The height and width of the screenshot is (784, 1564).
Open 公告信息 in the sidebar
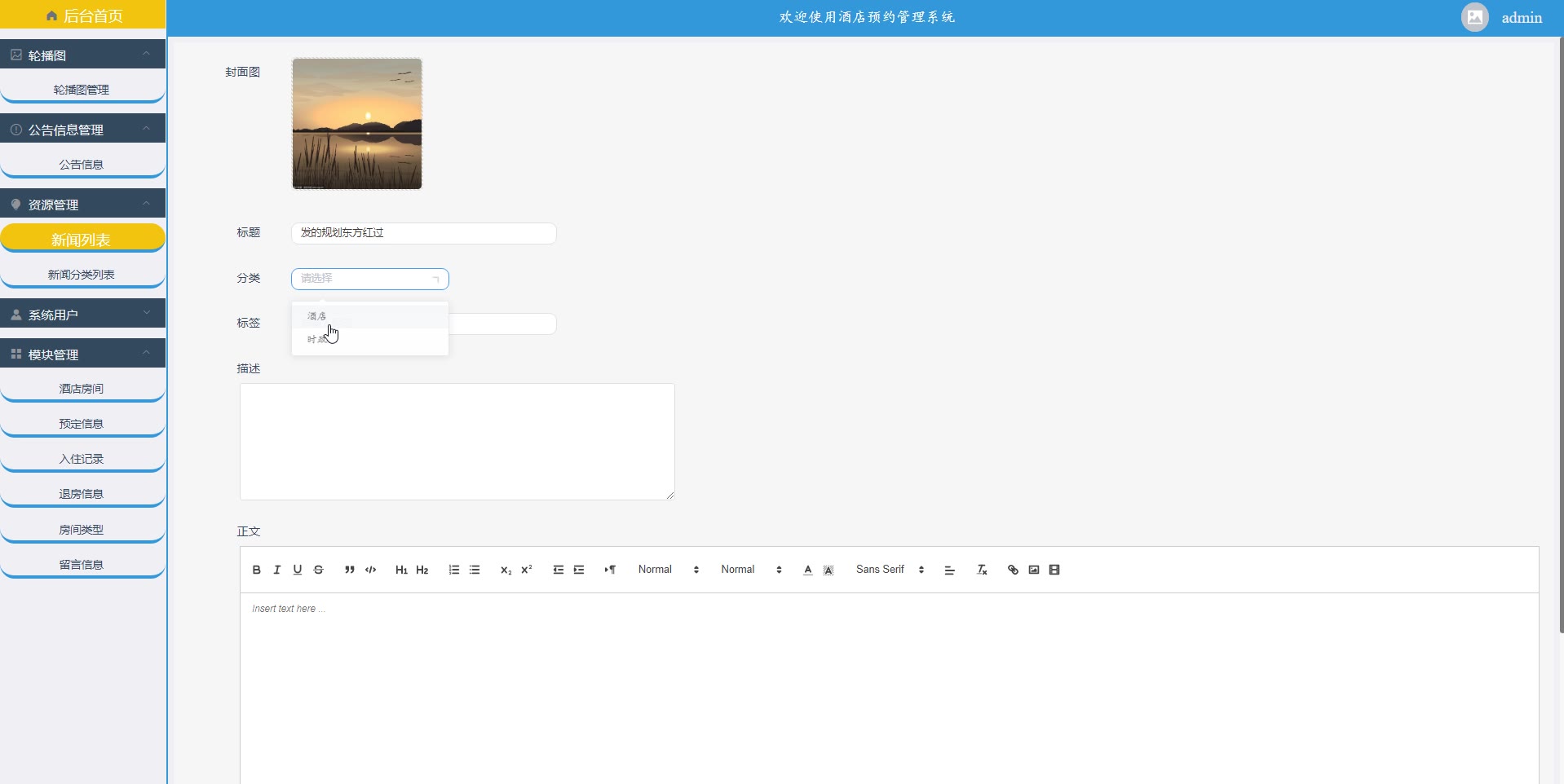[x=82, y=164]
